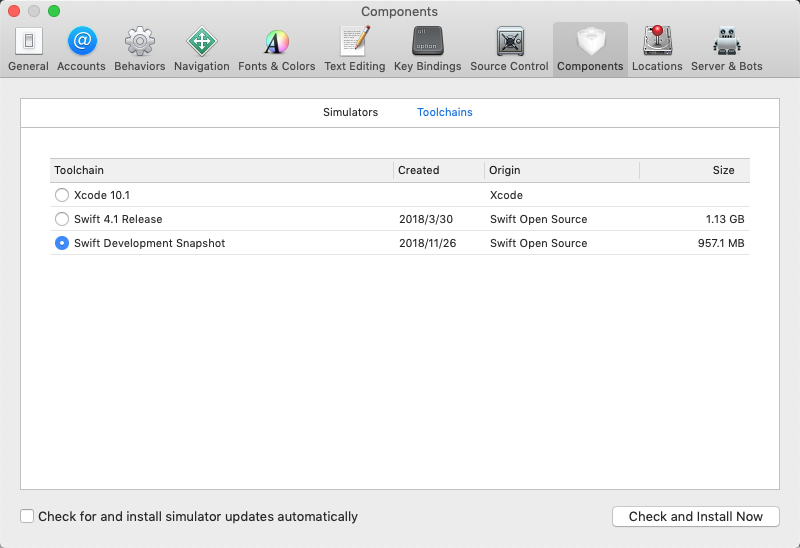Click the Xcode 10.1 toolchain name
Image resolution: width=800 pixels, height=548 pixels.
pyautogui.click(x=102, y=195)
